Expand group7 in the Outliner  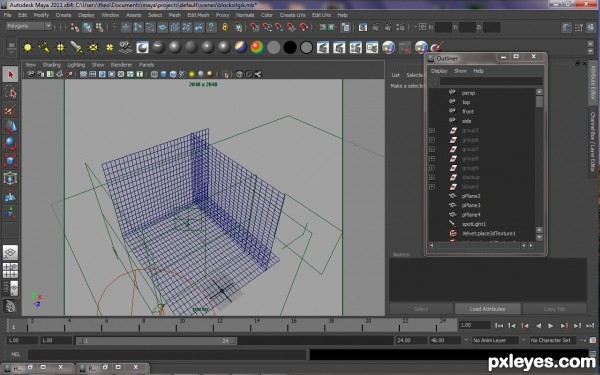pos(432,149)
